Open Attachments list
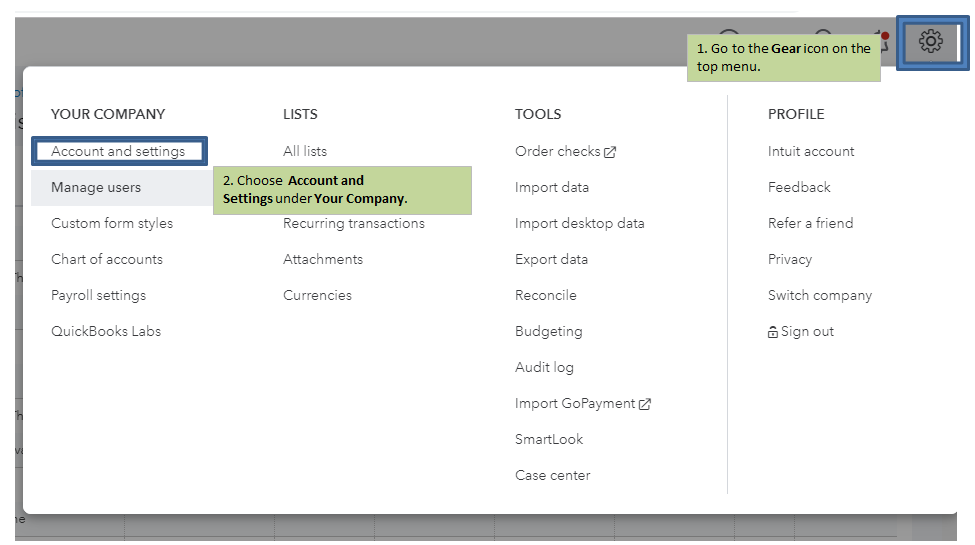The width and height of the screenshot is (975, 545). click(x=323, y=259)
